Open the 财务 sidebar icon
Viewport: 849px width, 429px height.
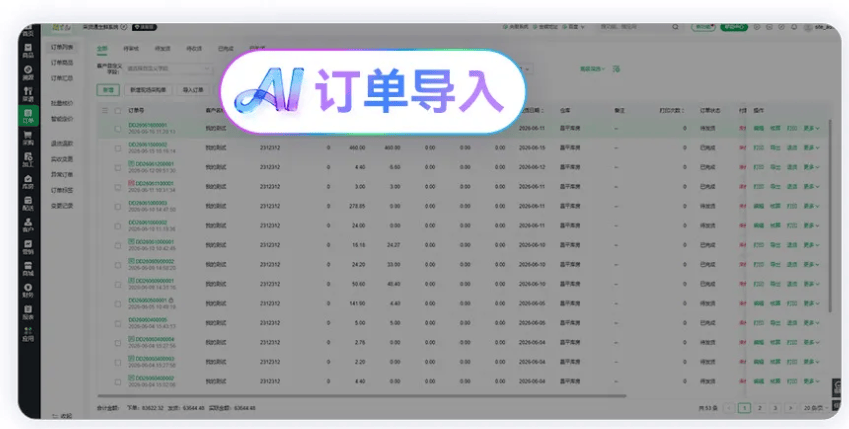click(28, 291)
